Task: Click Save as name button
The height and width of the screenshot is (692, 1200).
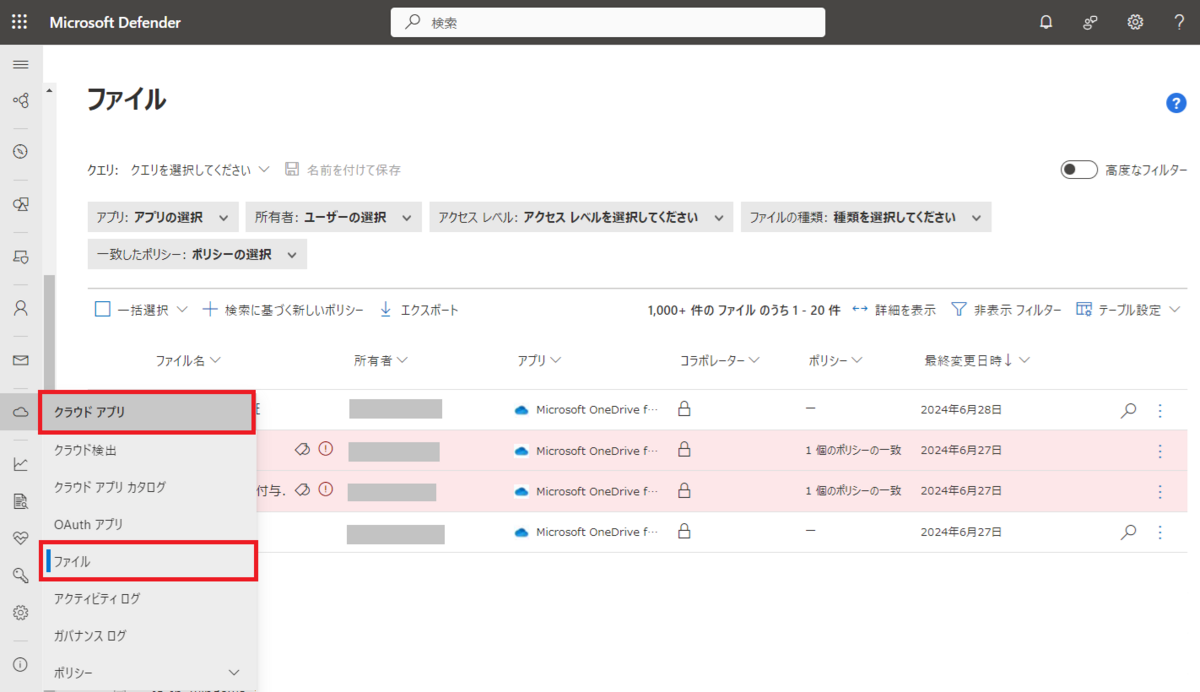Action: 343,170
